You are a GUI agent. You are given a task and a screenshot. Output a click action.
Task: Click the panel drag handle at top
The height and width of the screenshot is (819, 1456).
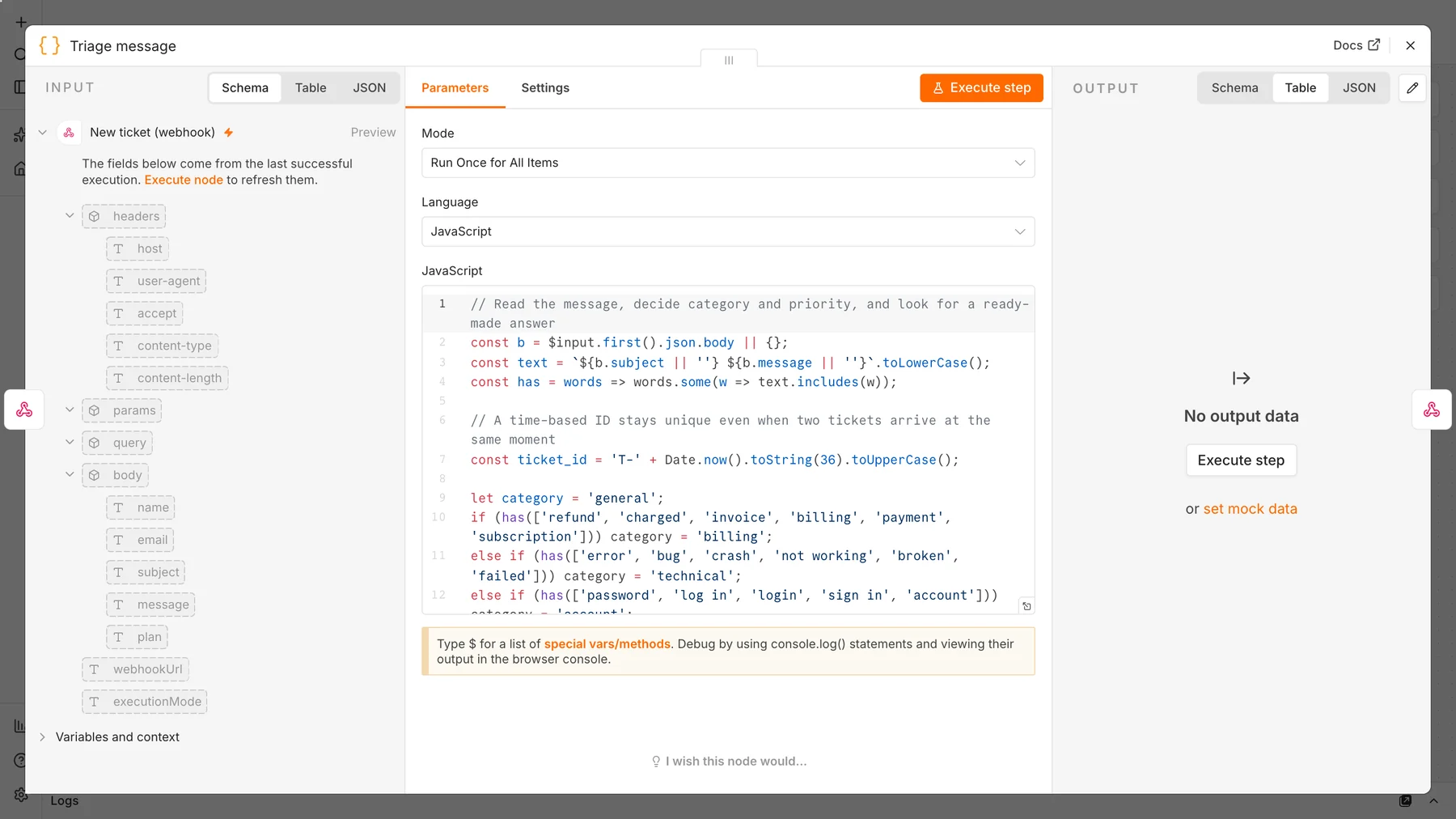tap(729, 60)
